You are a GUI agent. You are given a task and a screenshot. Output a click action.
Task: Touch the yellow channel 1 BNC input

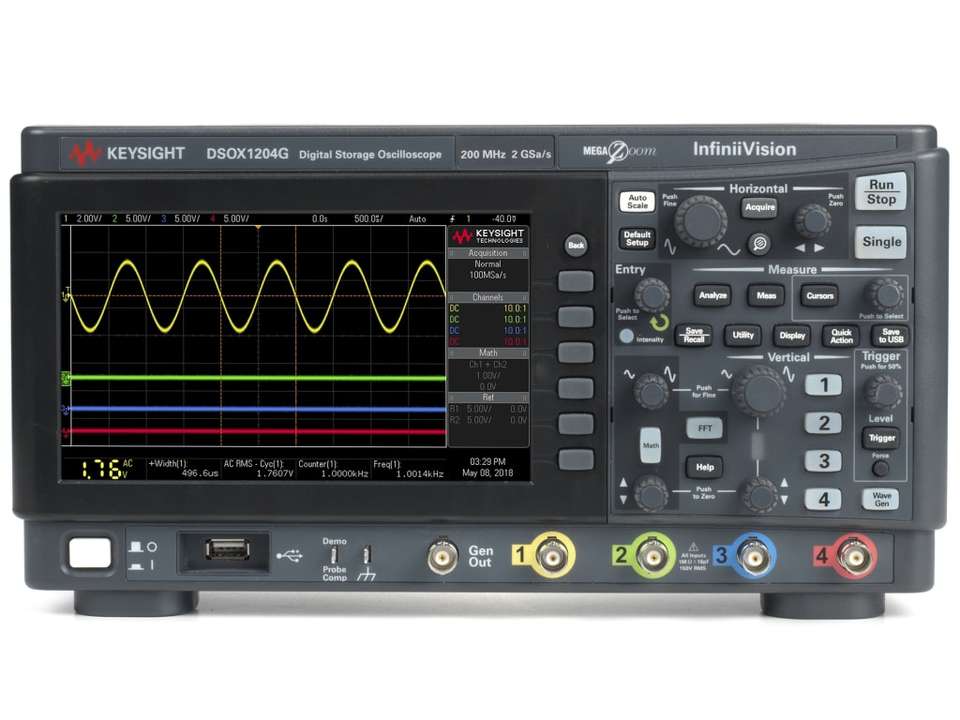click(552, 556)
